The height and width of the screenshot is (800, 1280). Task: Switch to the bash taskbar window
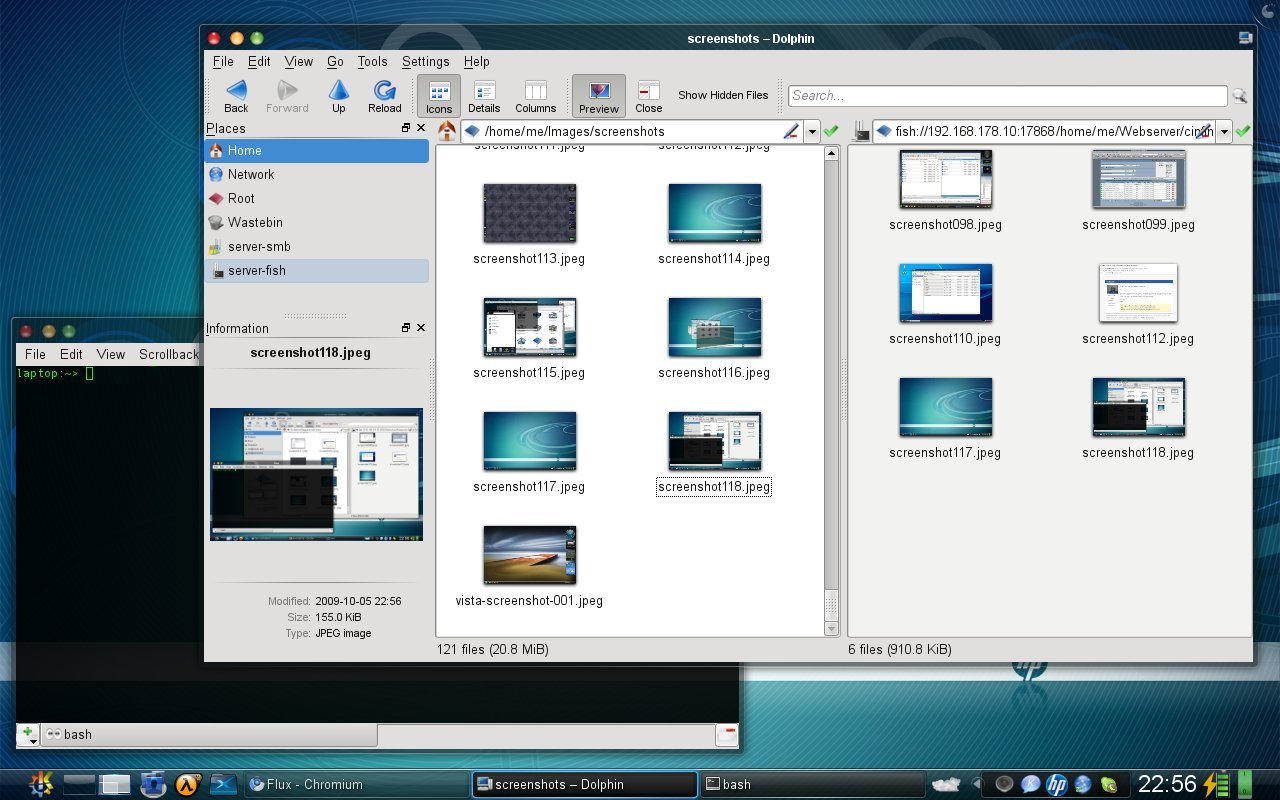pos(811,784)
